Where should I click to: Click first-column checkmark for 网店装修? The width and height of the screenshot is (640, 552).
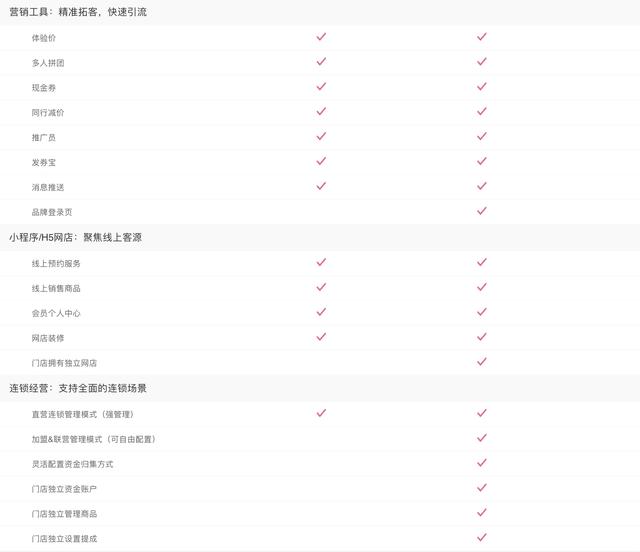coord(321,337)
